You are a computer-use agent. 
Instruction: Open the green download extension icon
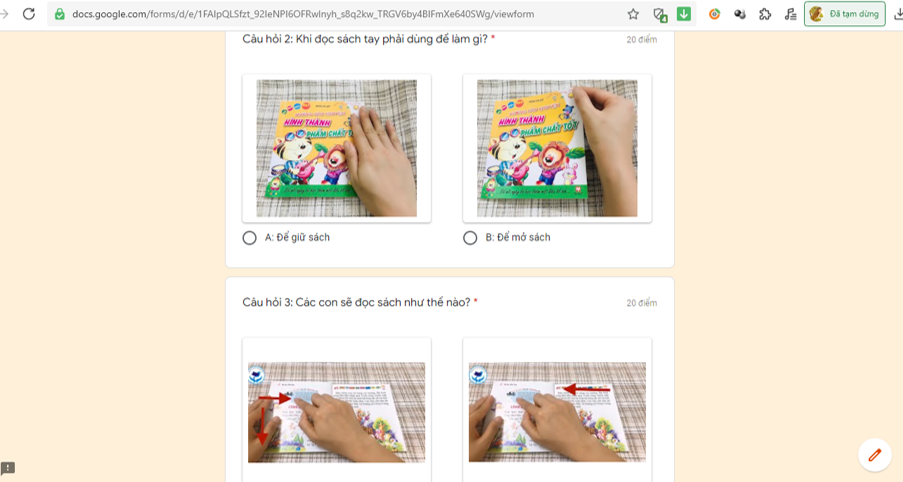(x=684, y=14)
